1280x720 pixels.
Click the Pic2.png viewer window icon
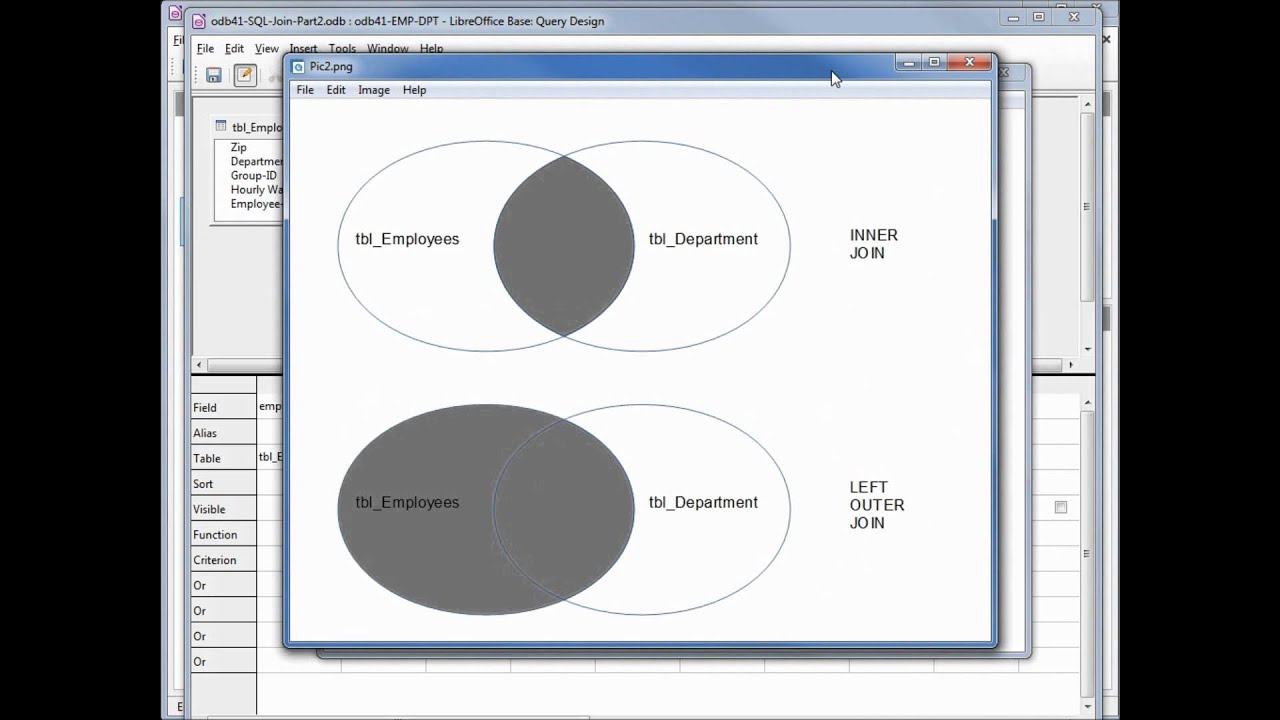(298, 67)
